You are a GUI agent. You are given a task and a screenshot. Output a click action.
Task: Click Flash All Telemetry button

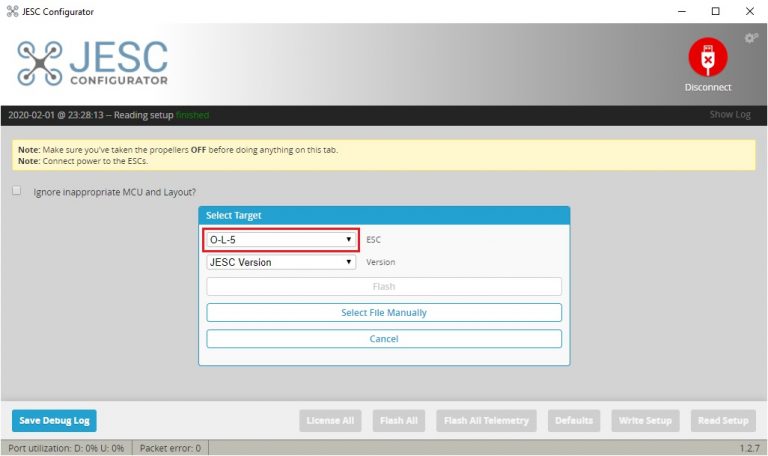click(486, 420)
